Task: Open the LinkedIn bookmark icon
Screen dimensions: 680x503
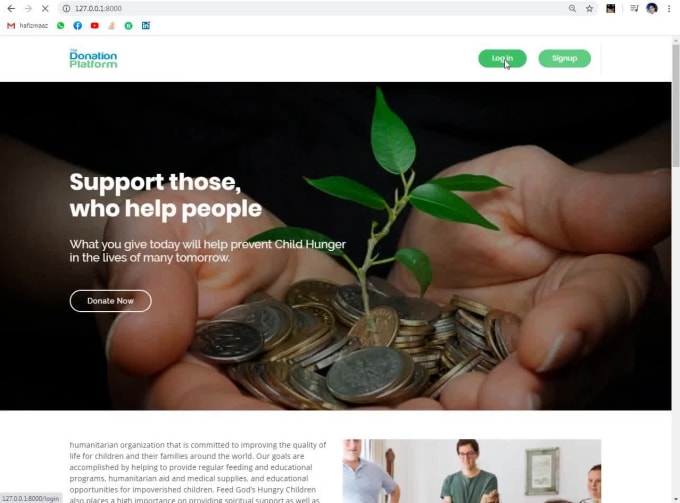Action: [146, 26]
